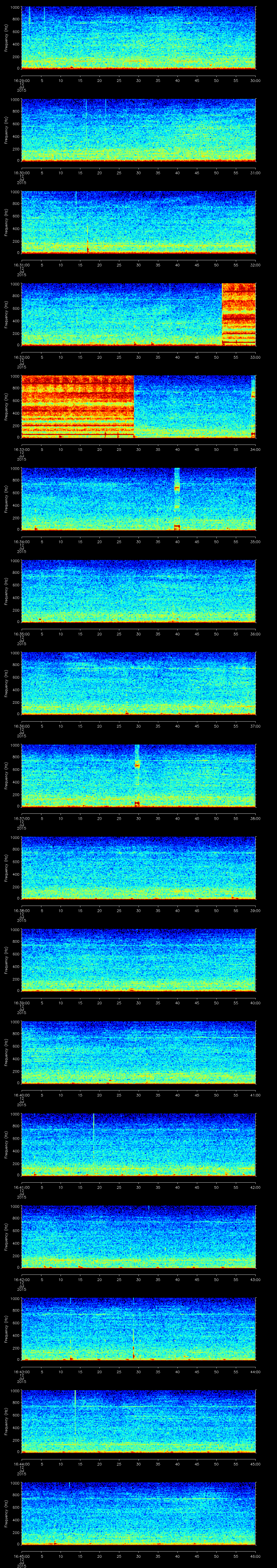Click the 16:32:00 start time label

(21, 357)
